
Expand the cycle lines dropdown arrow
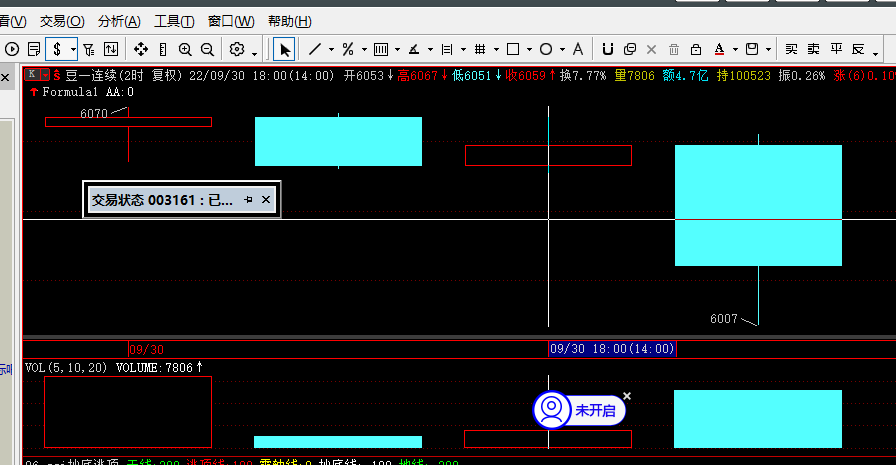point(397,50)
